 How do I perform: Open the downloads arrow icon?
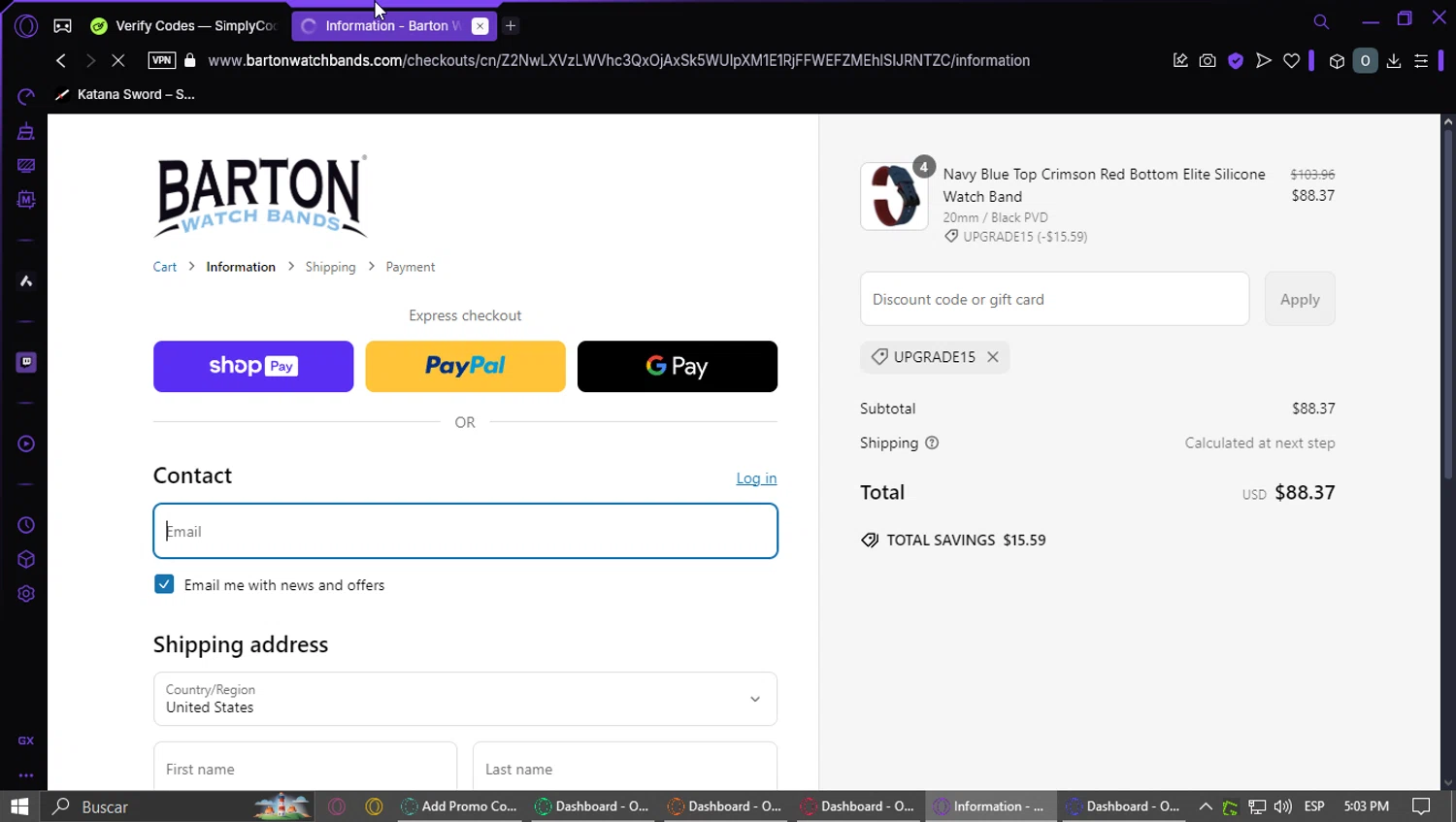pos(1394,60)
